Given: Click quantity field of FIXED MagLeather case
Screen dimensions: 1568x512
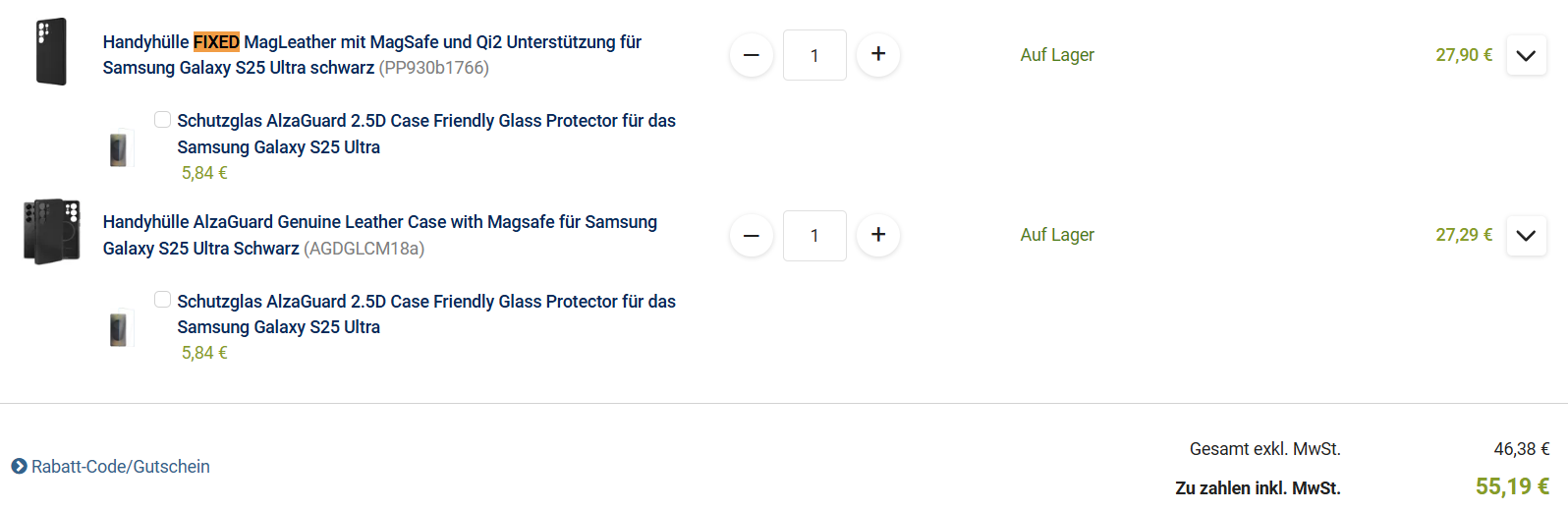Looking at the screenshot, I should (x=814, y=56).
